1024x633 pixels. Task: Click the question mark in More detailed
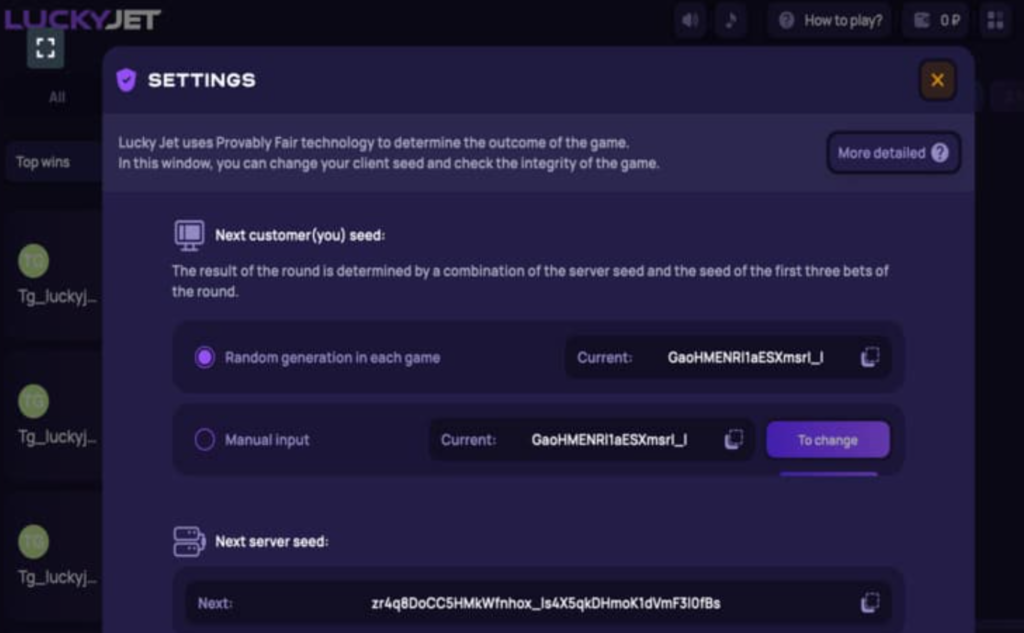click(940, 153)
